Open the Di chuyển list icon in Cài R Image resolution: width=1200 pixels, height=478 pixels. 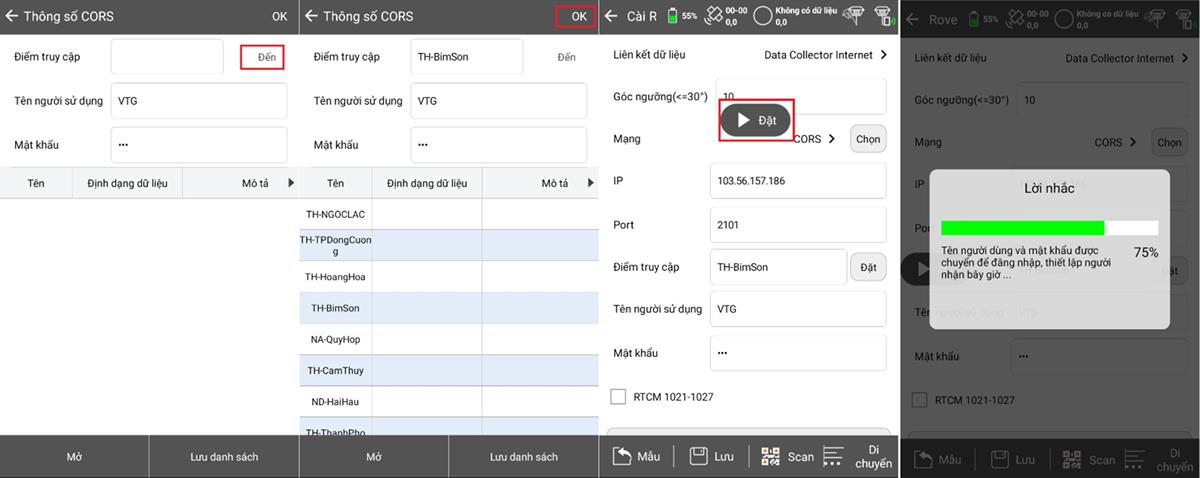click(x=833, y=456)
